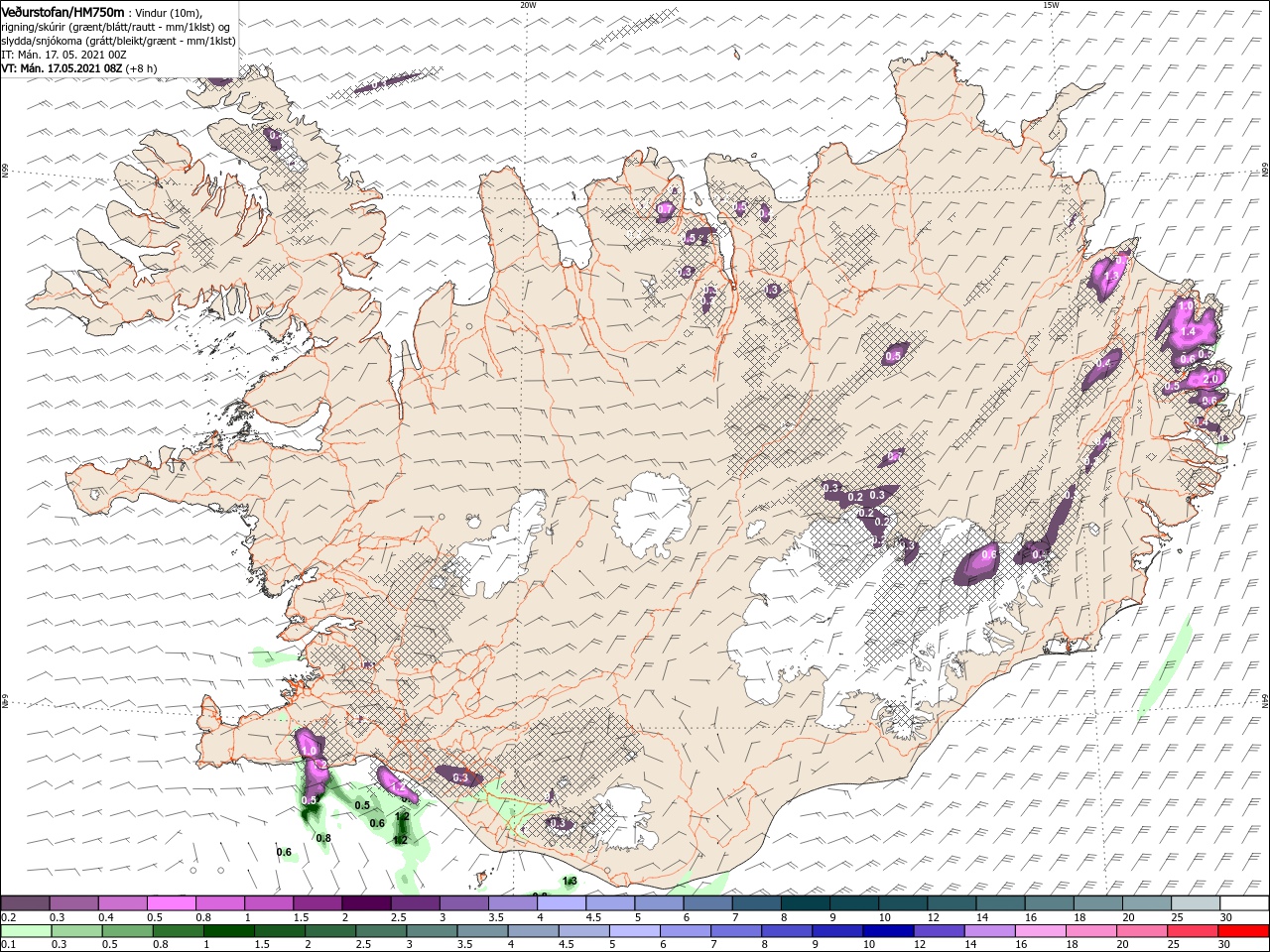The width and height of the screenshot is (1270, 952).
Task: Click the '2.0' precipitation value on the east coast
Action: point(1209,379)
